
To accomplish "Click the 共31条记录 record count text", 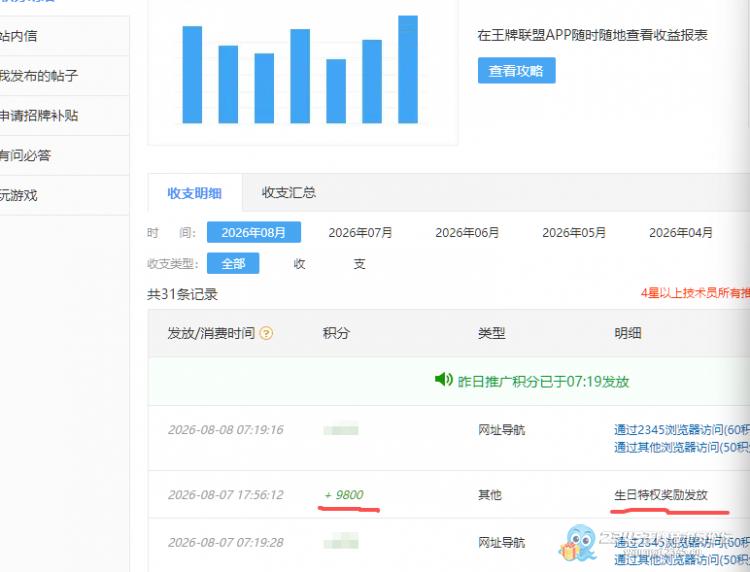I will (x=182, y=294).
